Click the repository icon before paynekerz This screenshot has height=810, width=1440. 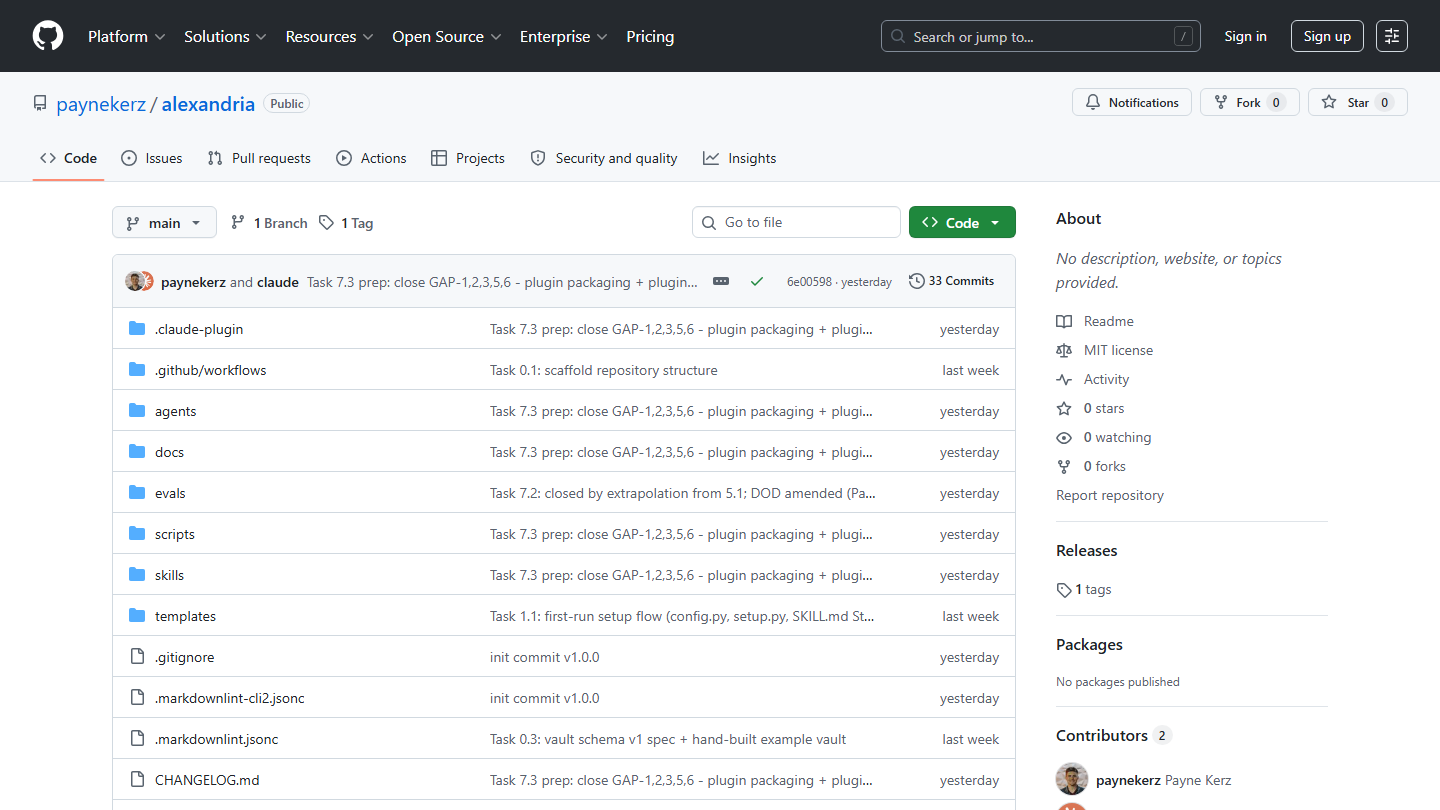pos(40,103)
